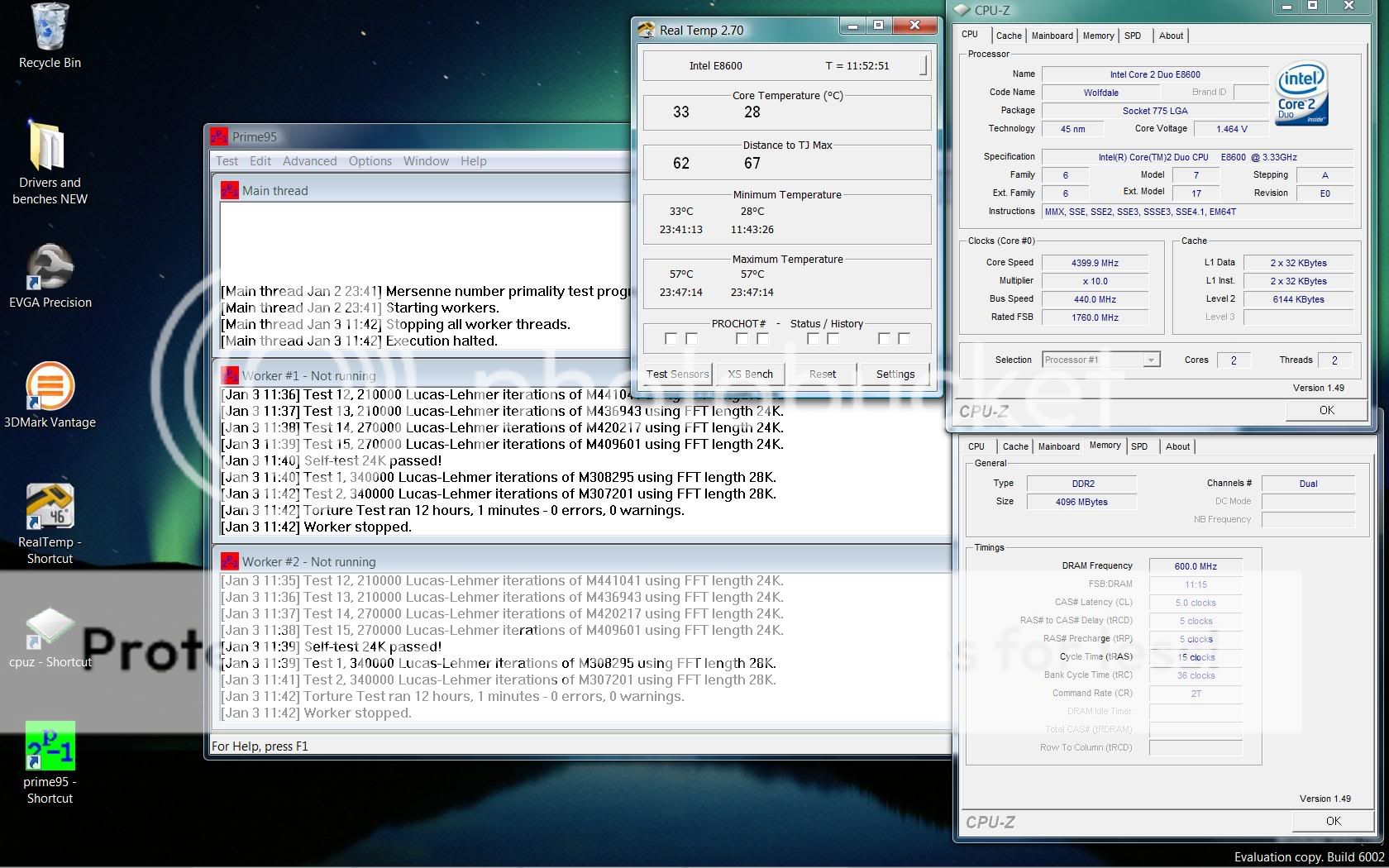The height and width of the screenshot is (868, 1389).
Task: Launch the prime95 shortcut icon
Action: tap(50, 746)
